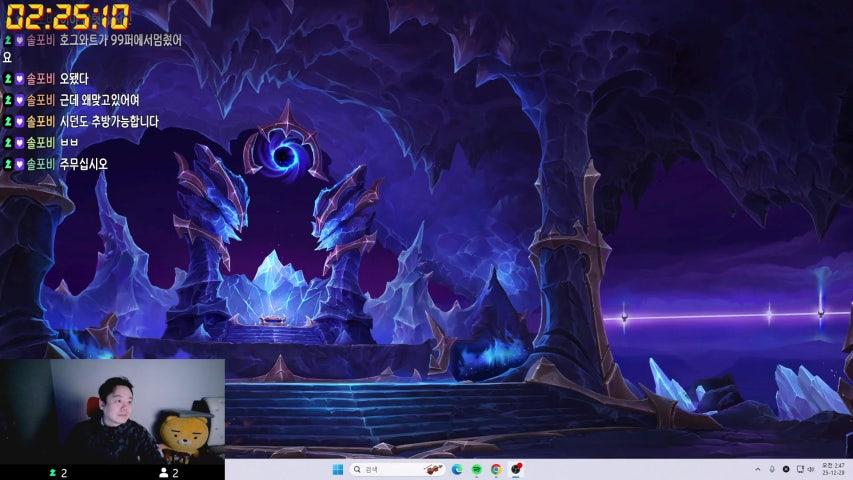The height and width of the screenshot is (480, 853).
Task: Launch Microsoft Edge from the taskbar
Action: pos(457,469)
